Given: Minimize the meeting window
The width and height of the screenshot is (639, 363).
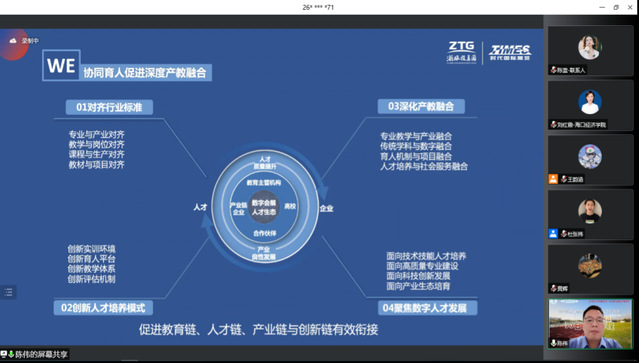Looking at the screenshot, I should click(602, 7).
